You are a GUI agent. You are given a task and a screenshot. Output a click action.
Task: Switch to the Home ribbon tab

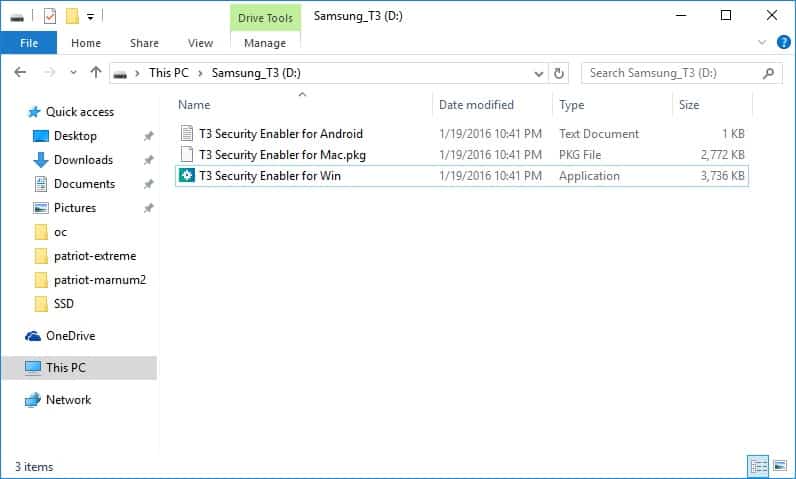(86, 43)
